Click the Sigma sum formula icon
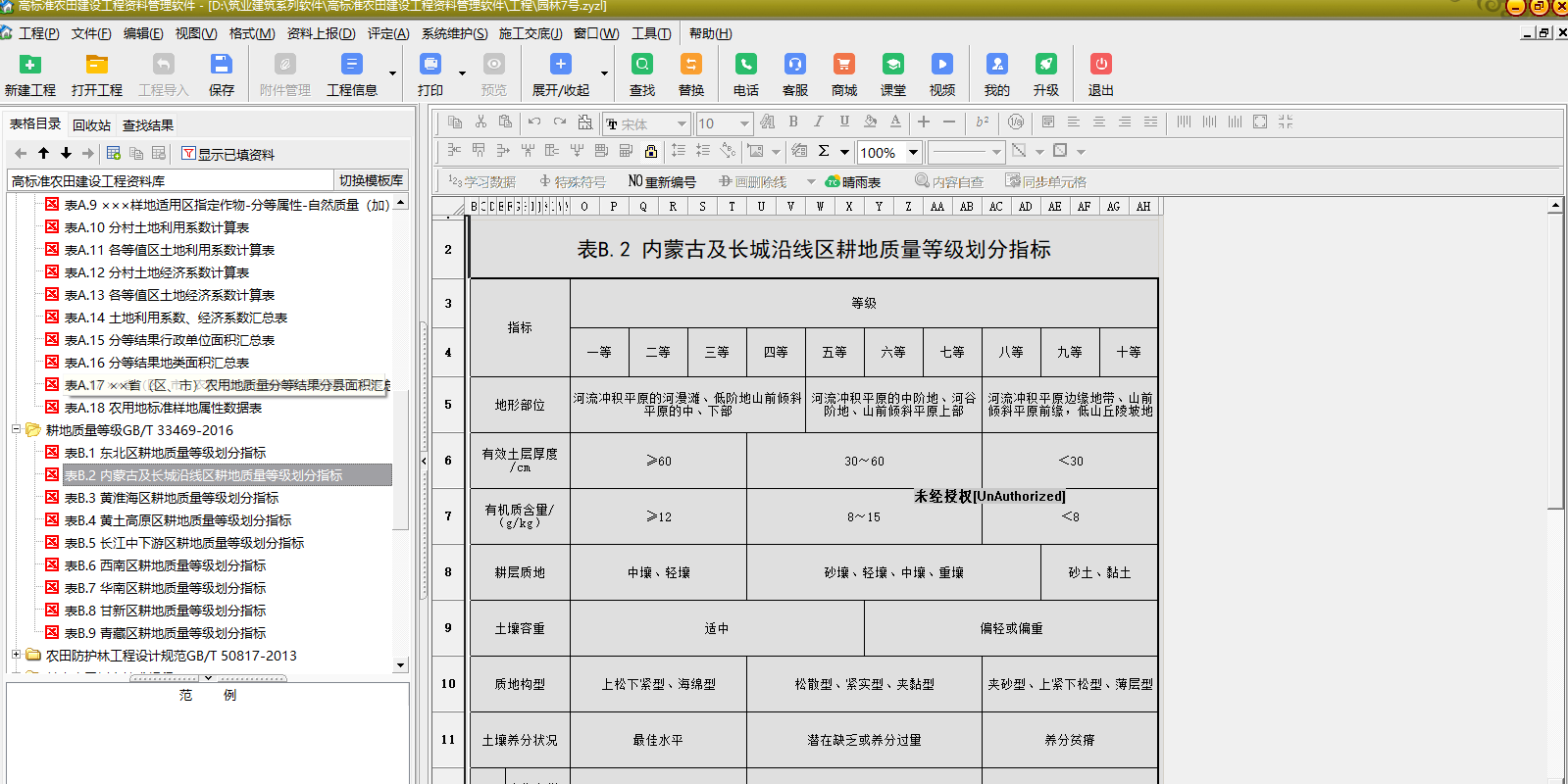Viewport: 1568px width, 784px height. tap(824, 151)
